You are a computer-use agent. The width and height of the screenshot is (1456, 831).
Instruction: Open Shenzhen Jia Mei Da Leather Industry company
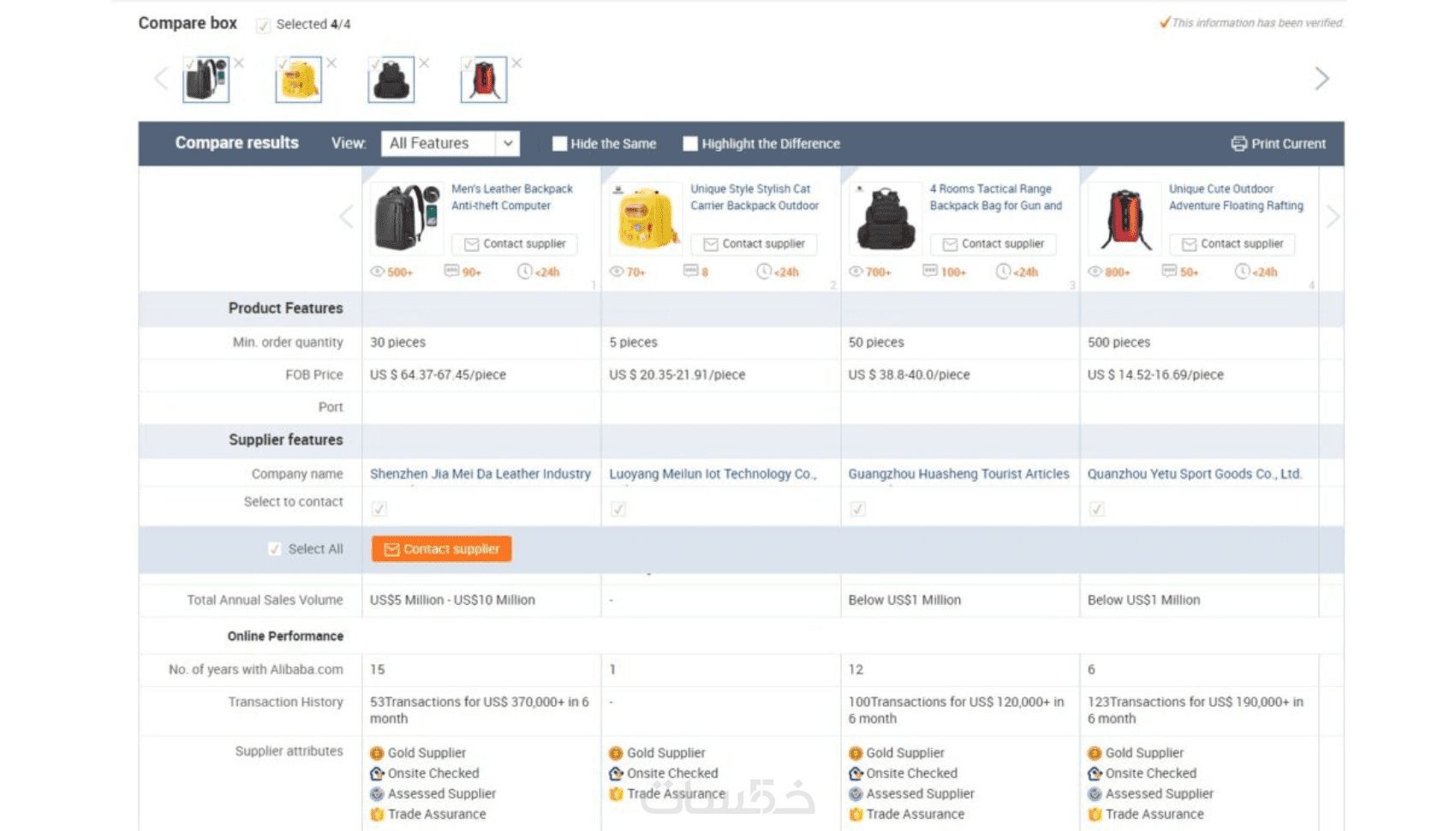pos(480,475)
